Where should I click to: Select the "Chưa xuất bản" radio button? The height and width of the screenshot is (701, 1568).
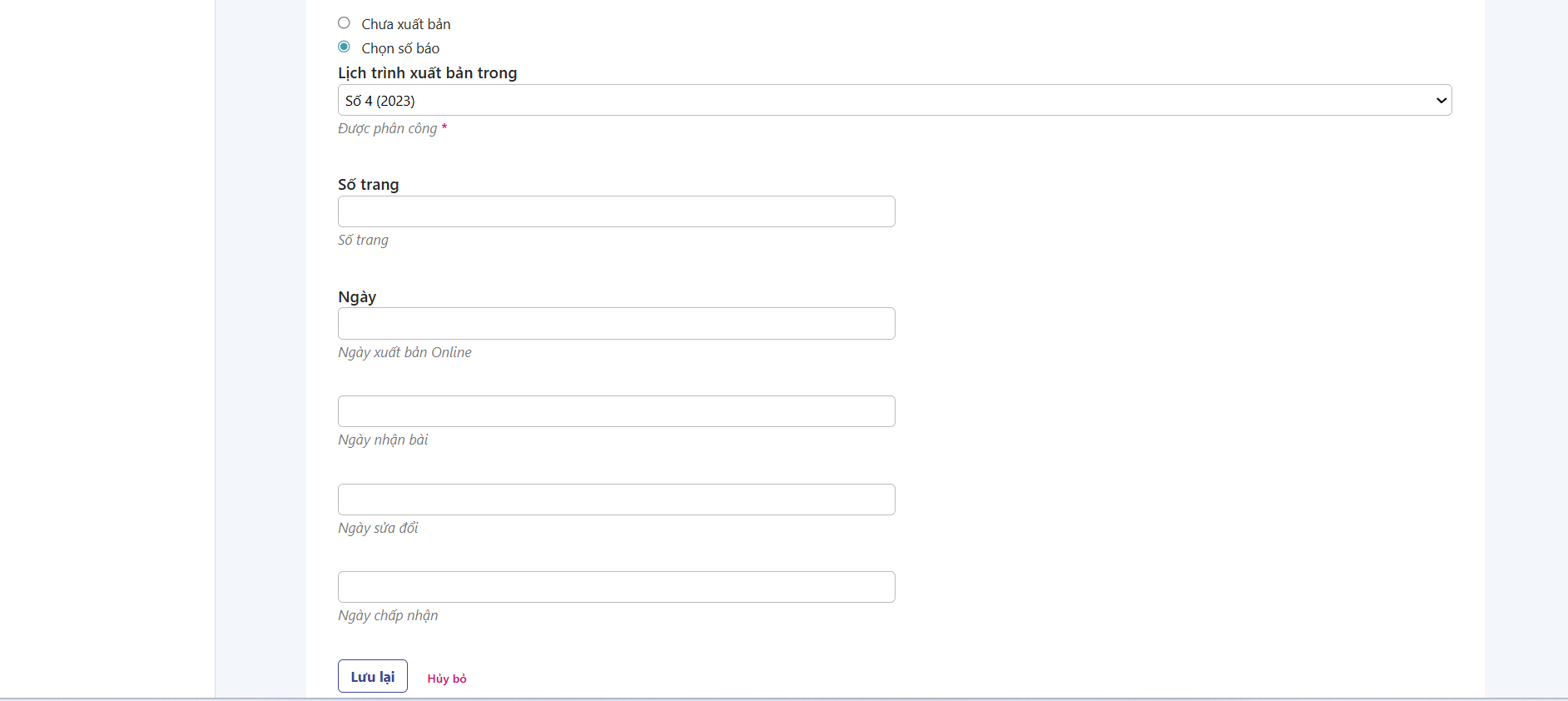tap(344, 23)
